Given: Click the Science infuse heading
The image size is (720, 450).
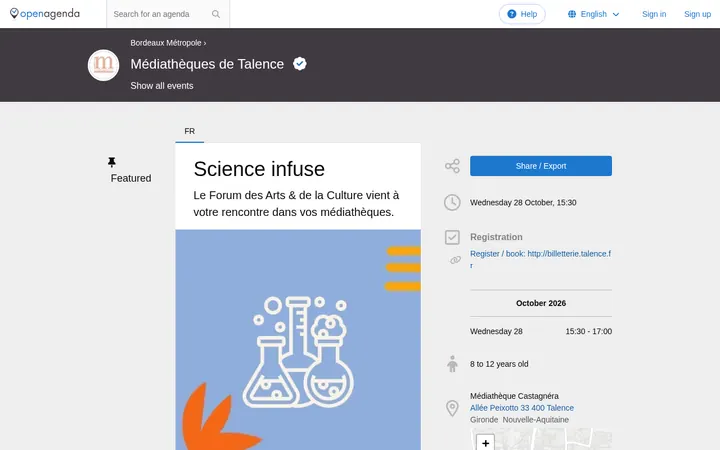Looking at the screenshot, I should tap(259, 169).
